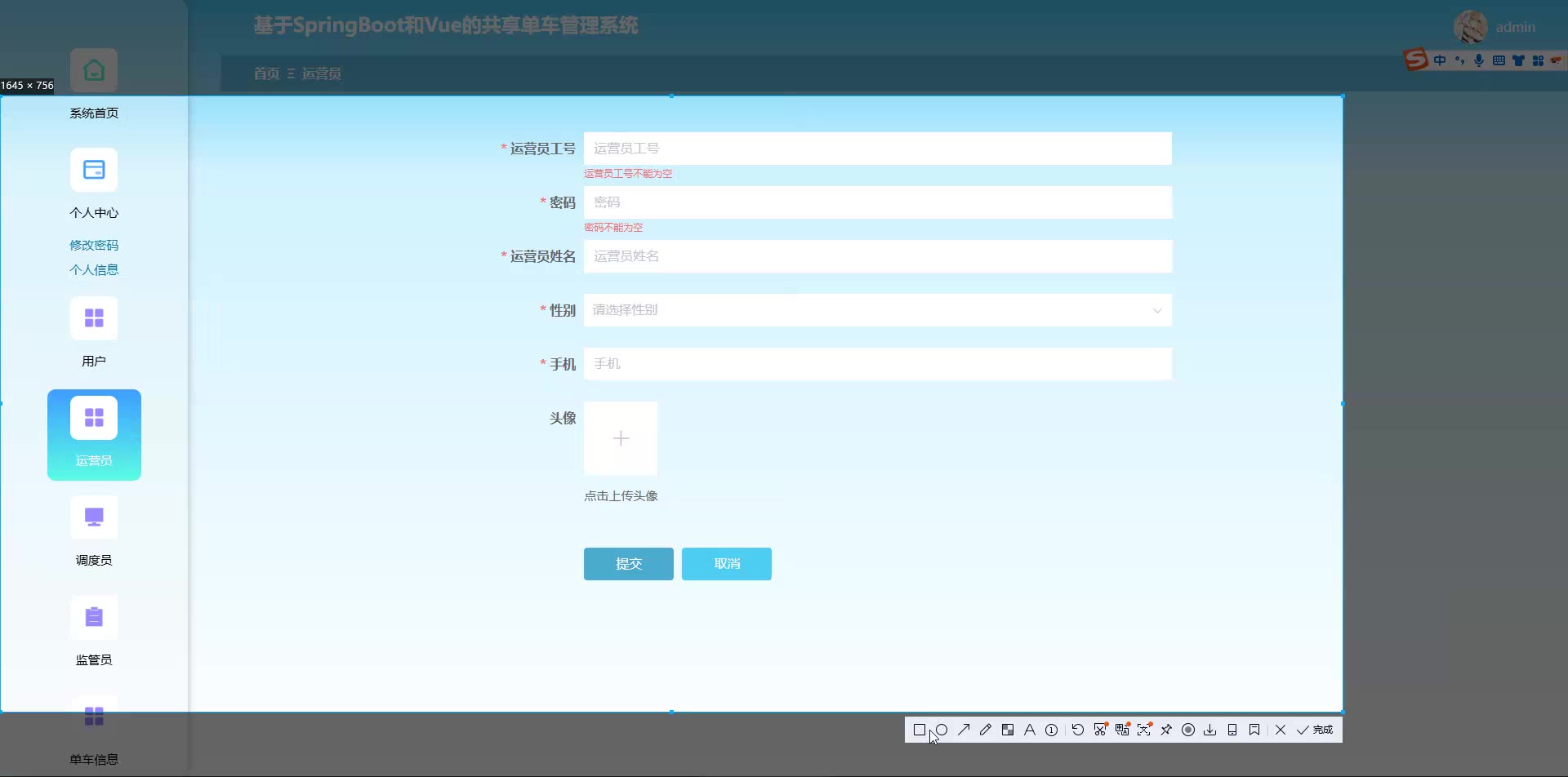This screenshot has height=777, width=1568.
Task: Open 个人信息 submenu link
Action: click(x=94, y=269)
